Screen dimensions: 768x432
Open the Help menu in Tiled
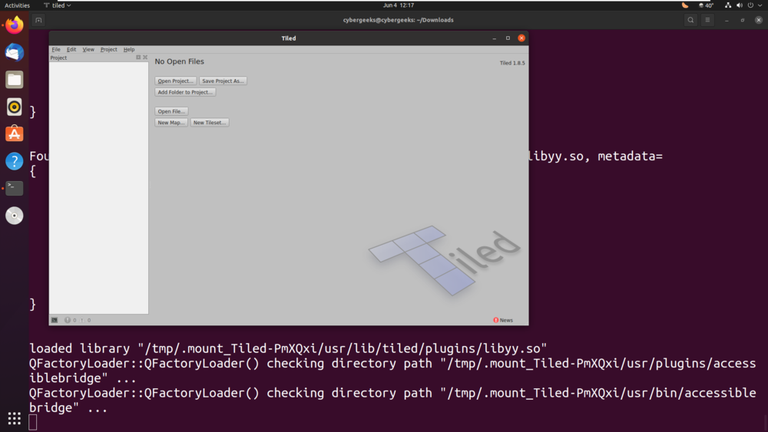129,49
